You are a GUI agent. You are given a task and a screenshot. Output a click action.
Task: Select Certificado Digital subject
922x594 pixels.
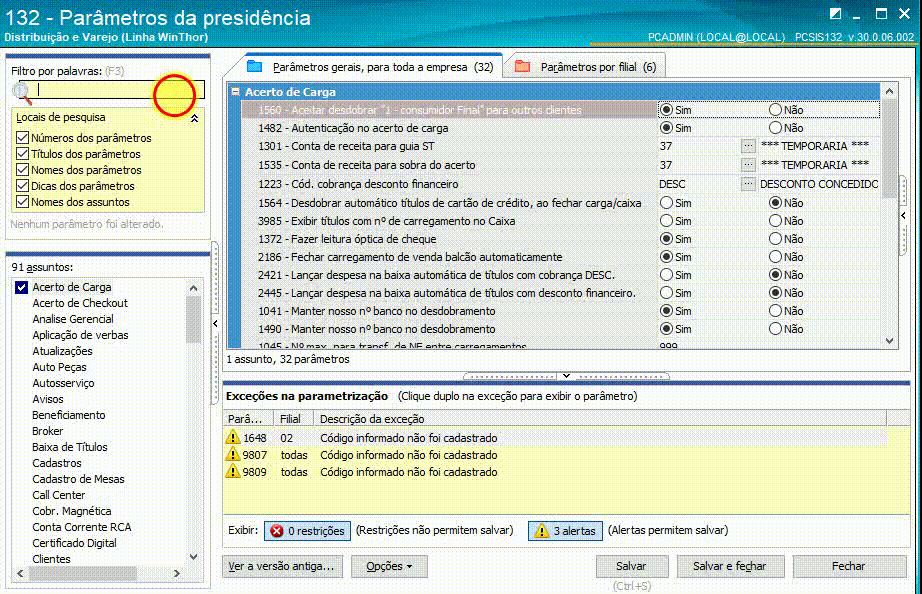tap(75, 543)
